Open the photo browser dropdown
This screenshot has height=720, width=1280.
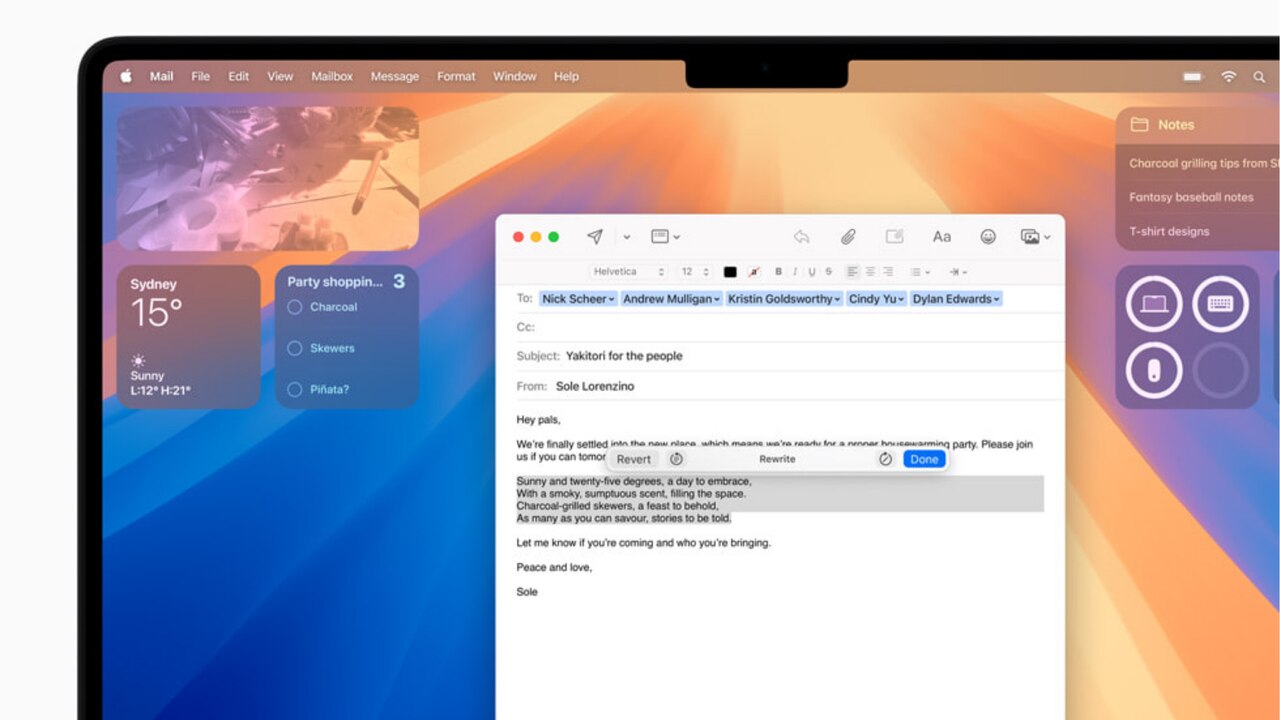(1035, 237)
